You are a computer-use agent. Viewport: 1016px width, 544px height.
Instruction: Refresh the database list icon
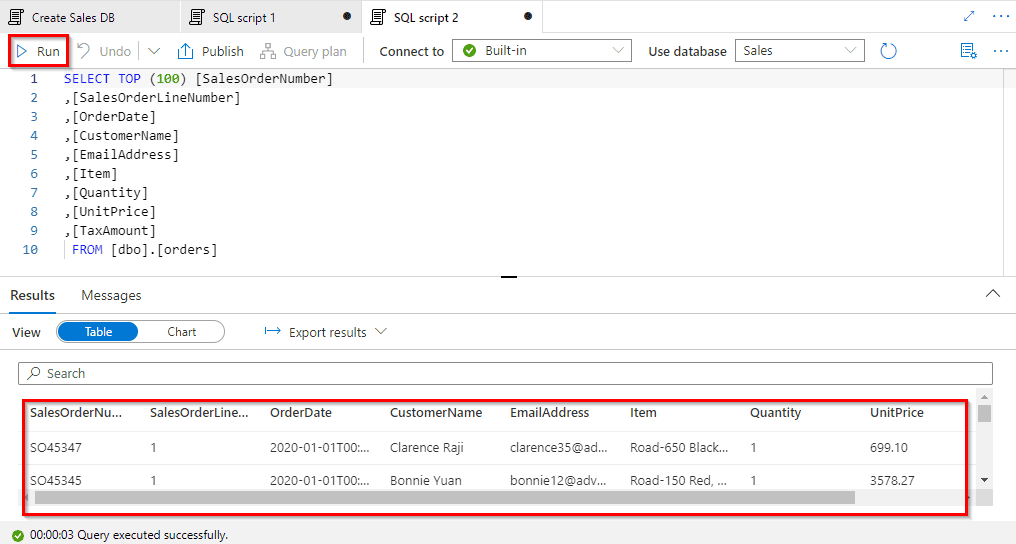[888, 51]
